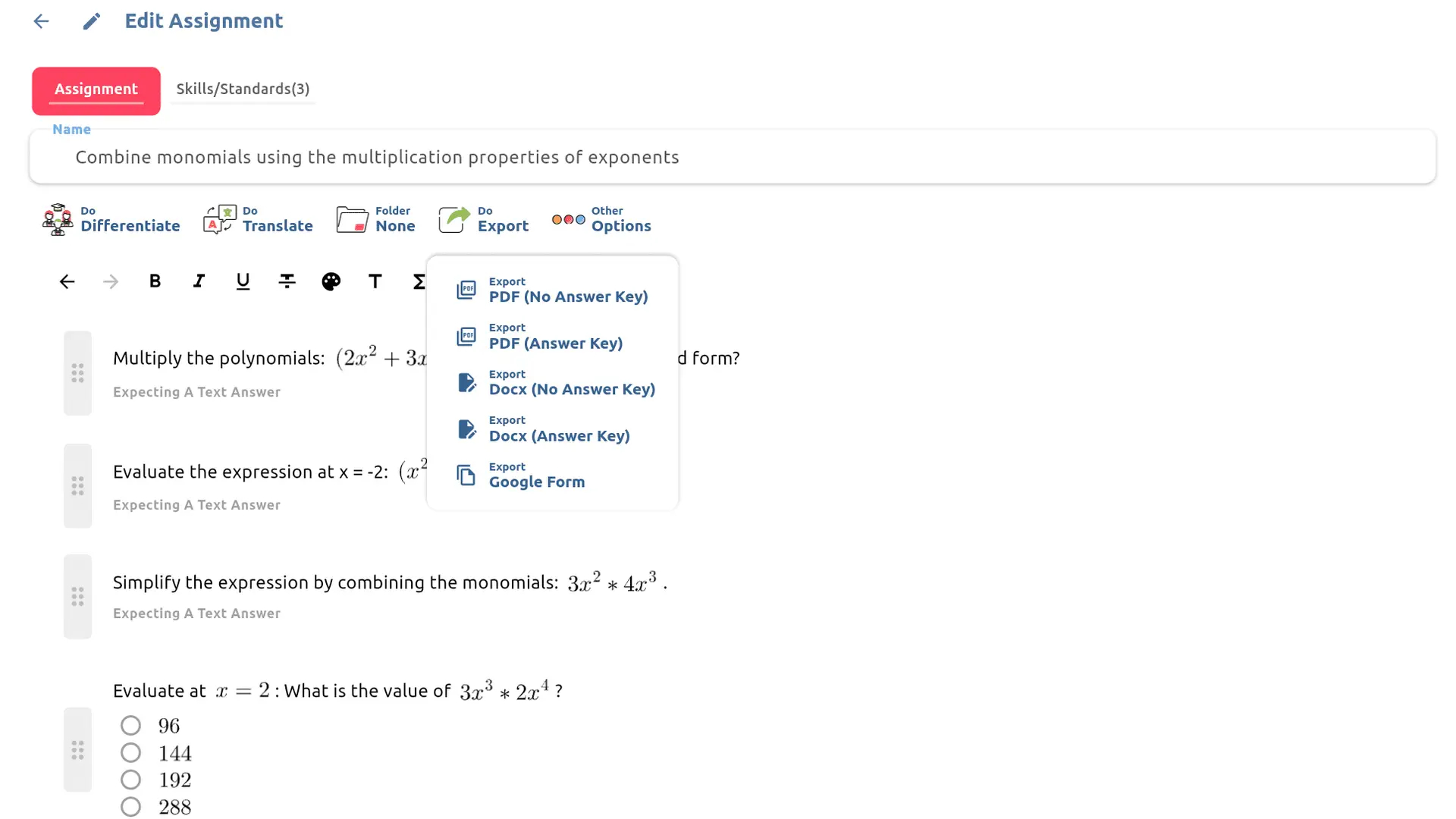Click the Do Differentiate button
1456x819 pixels.
tap(111, 219)
